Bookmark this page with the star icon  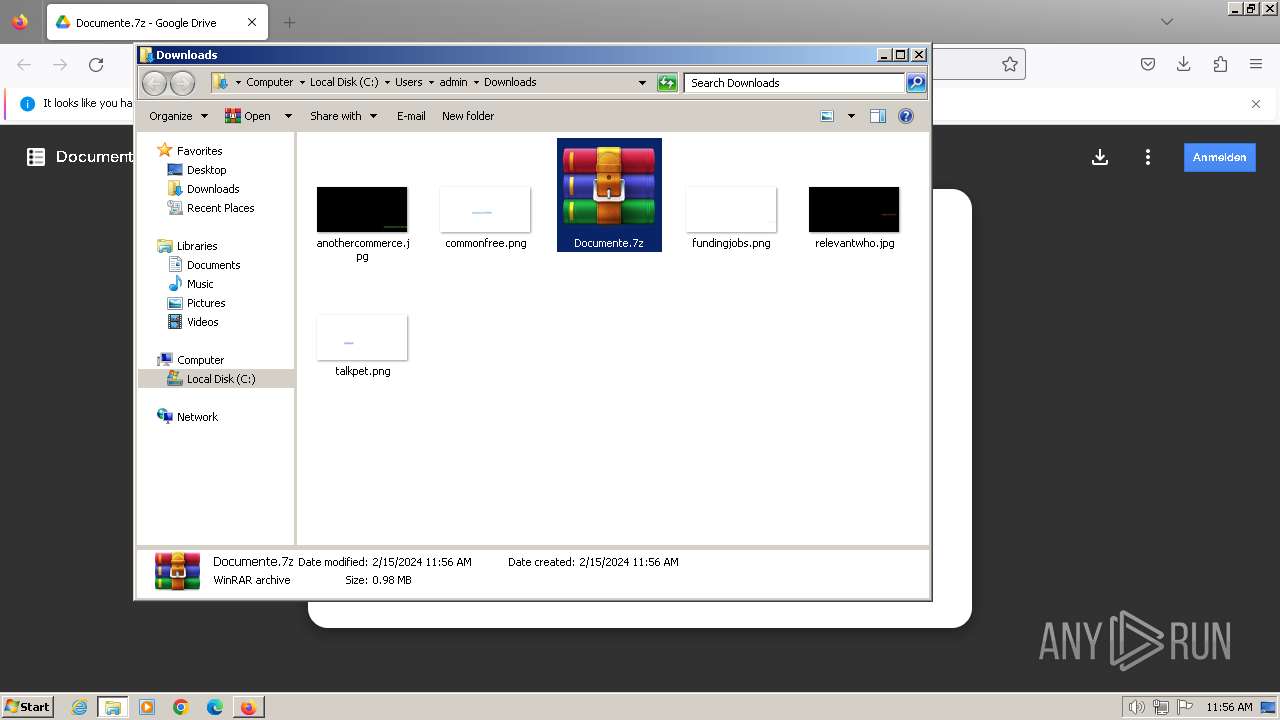pyautogui.click(x=1010, y=64)
